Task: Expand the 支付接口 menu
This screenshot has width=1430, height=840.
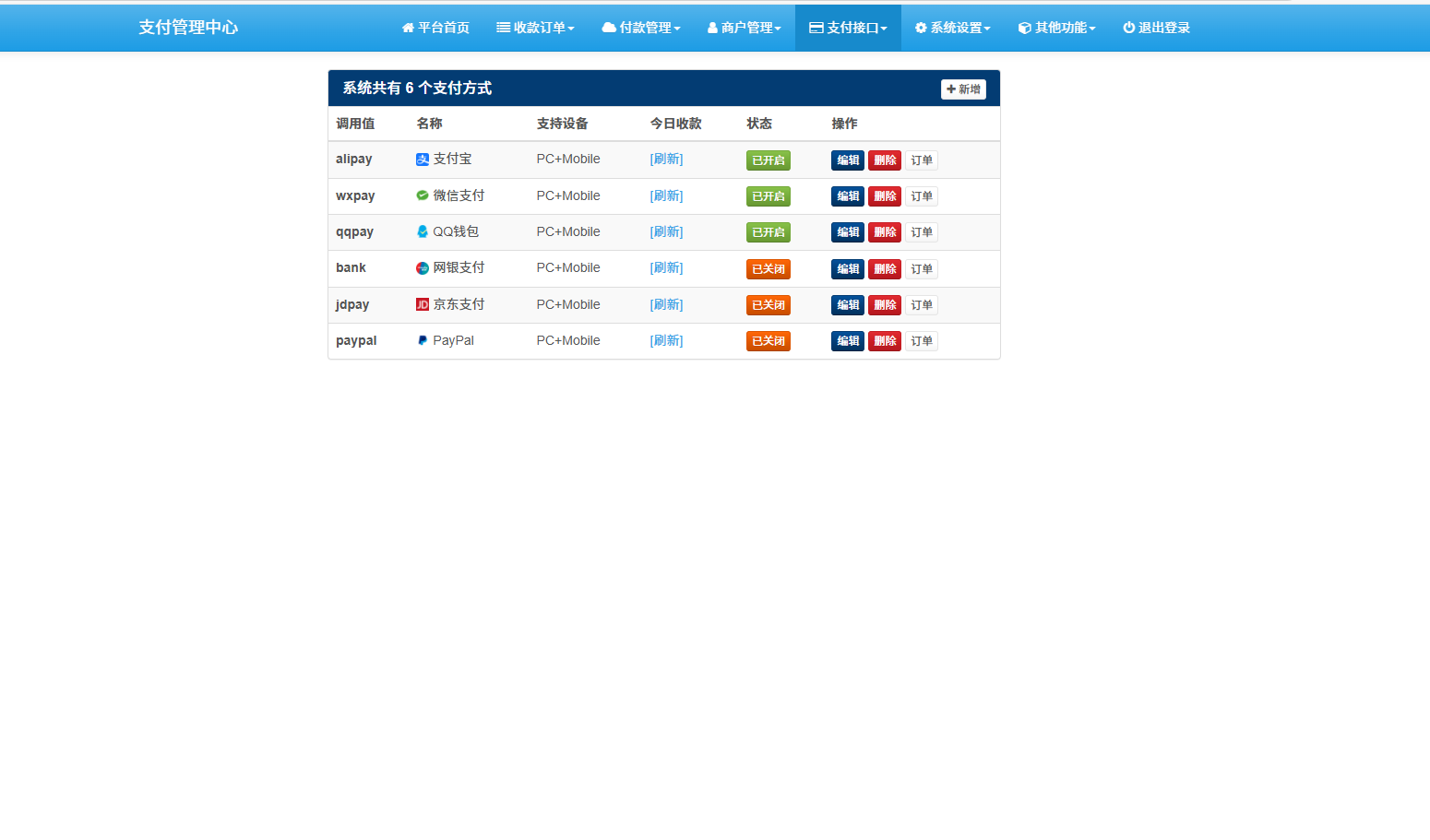Action: tap(848, 28)
